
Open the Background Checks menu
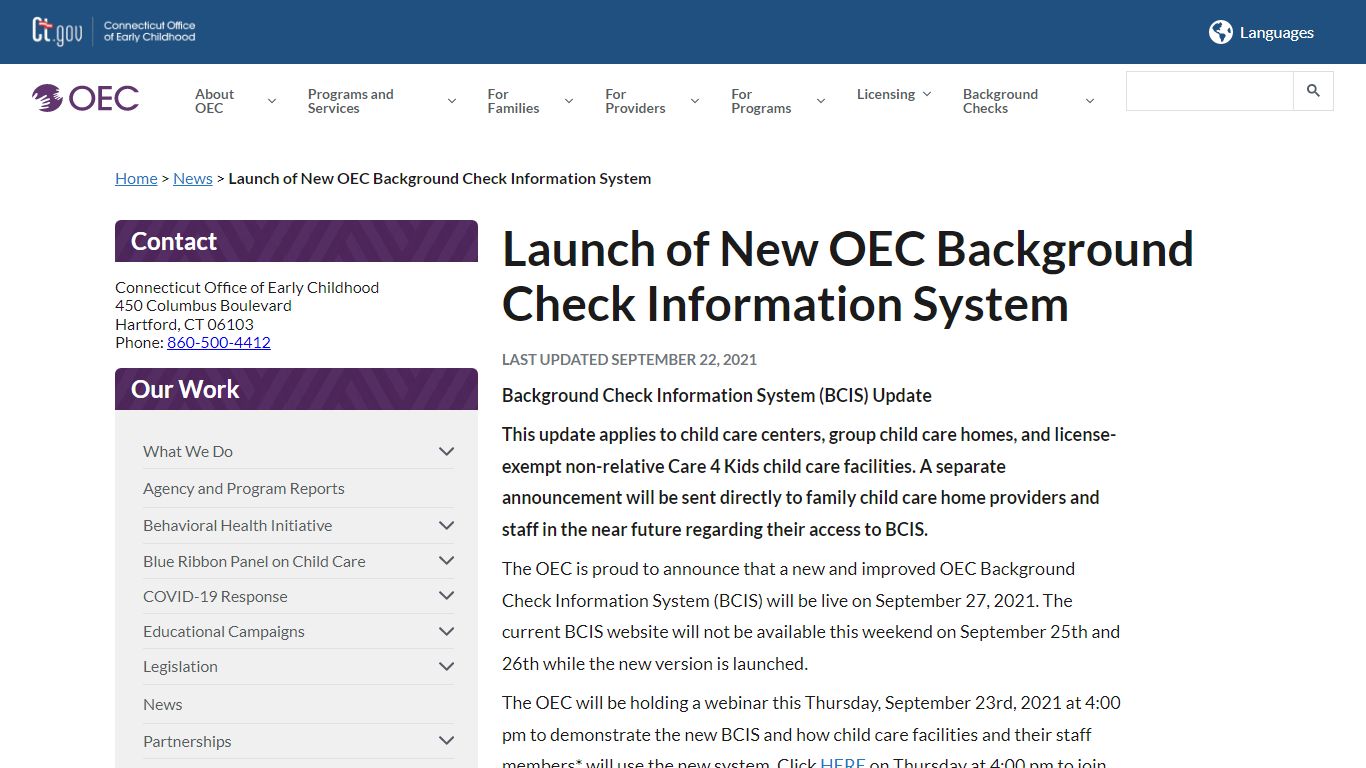point(1000,101)
